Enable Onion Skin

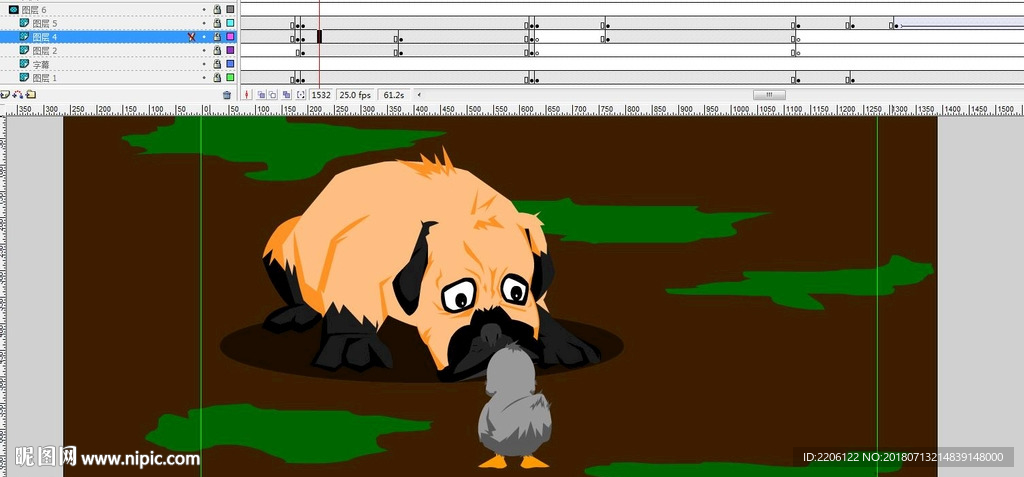point(261,95)
